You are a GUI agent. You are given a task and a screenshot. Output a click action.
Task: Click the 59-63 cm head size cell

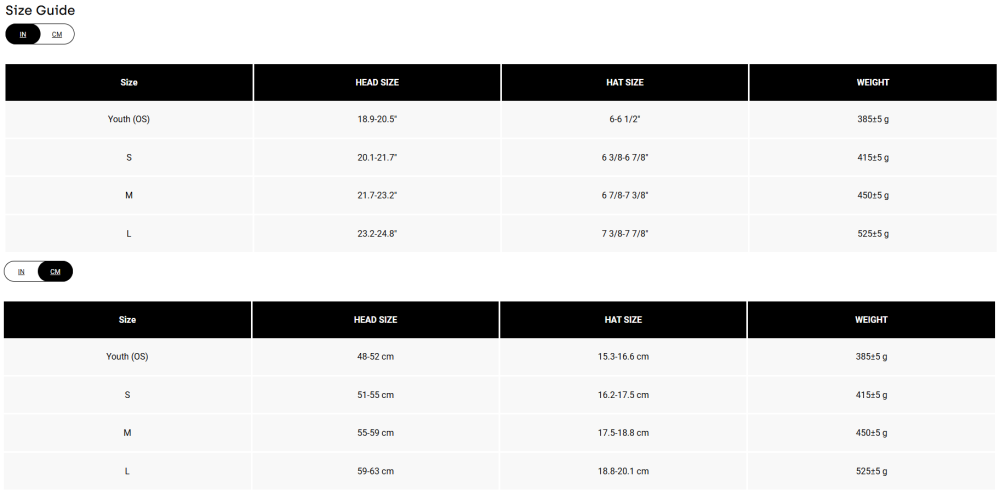click(x=375, y=471)
